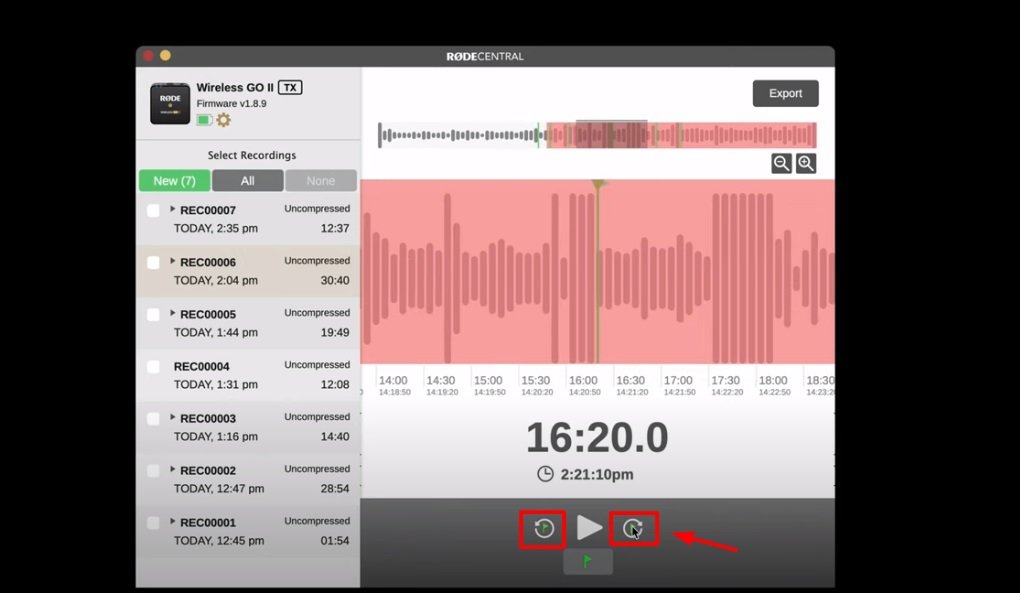Expand REC00001 disclosure triangle
Image resolution: width=1020 pixels, height=593 pixels.
[x=172, y=521]
